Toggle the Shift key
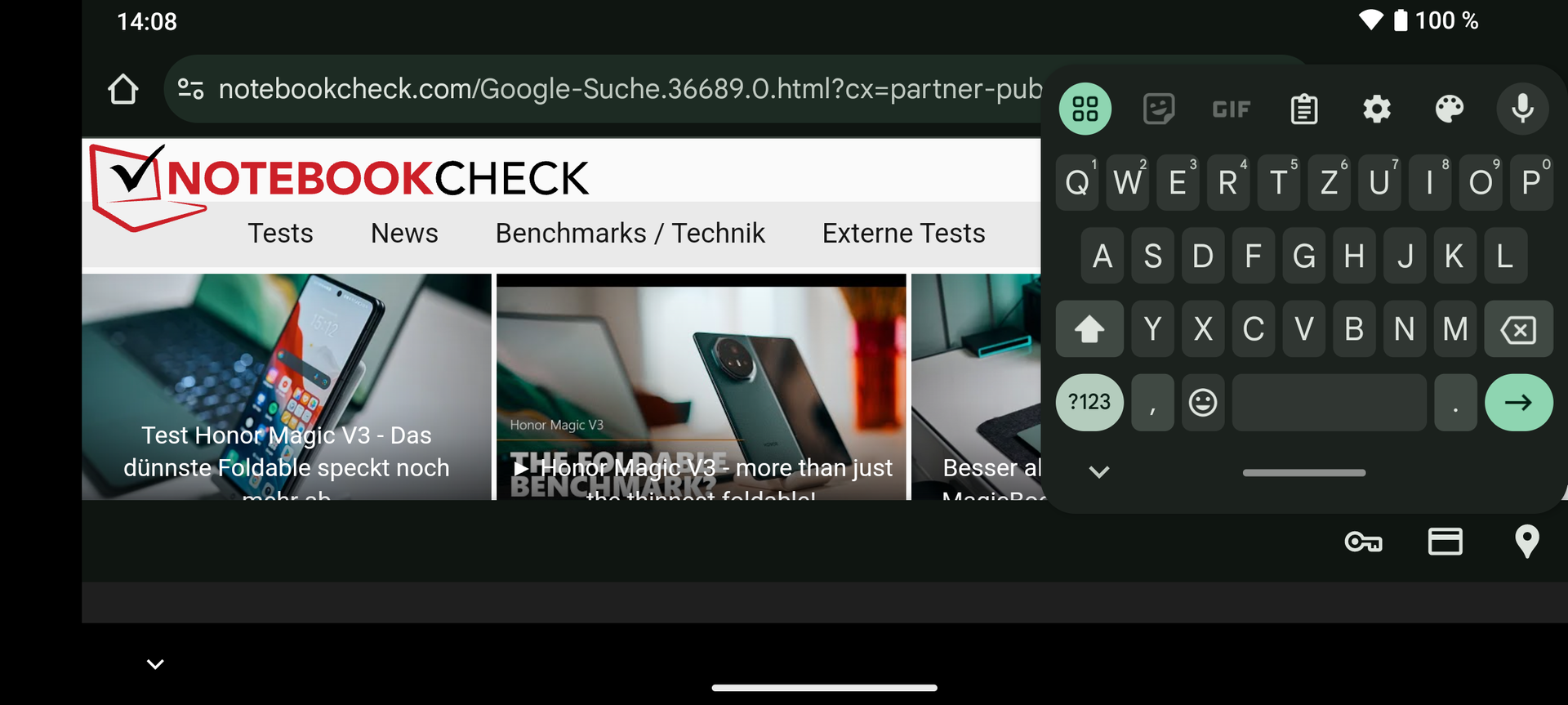 click(1089, 329)
